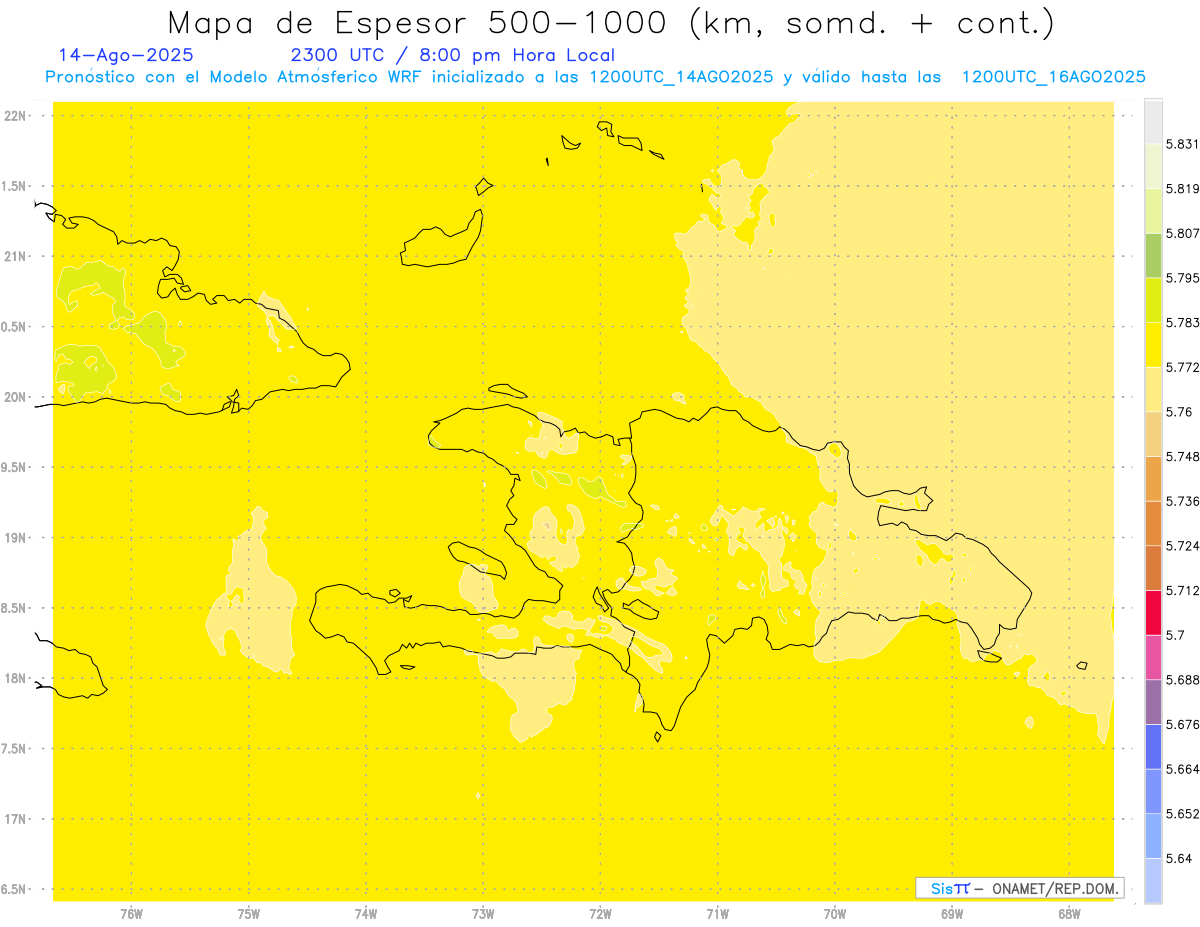Click legend value '5.748'
Viewport: 1200px width, 927px height.
coord(1182,456)
